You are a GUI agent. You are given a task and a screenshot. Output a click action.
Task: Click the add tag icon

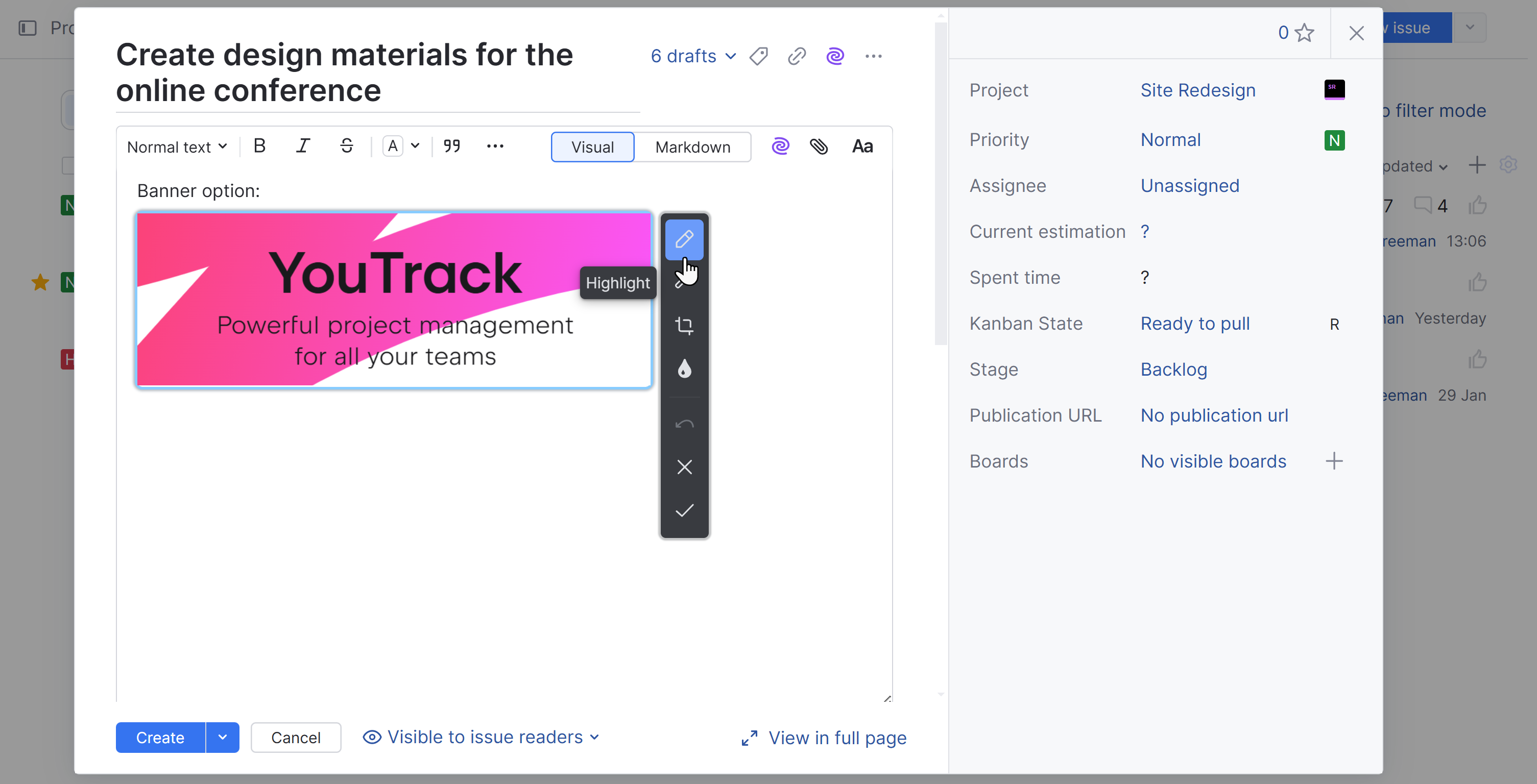758,56
